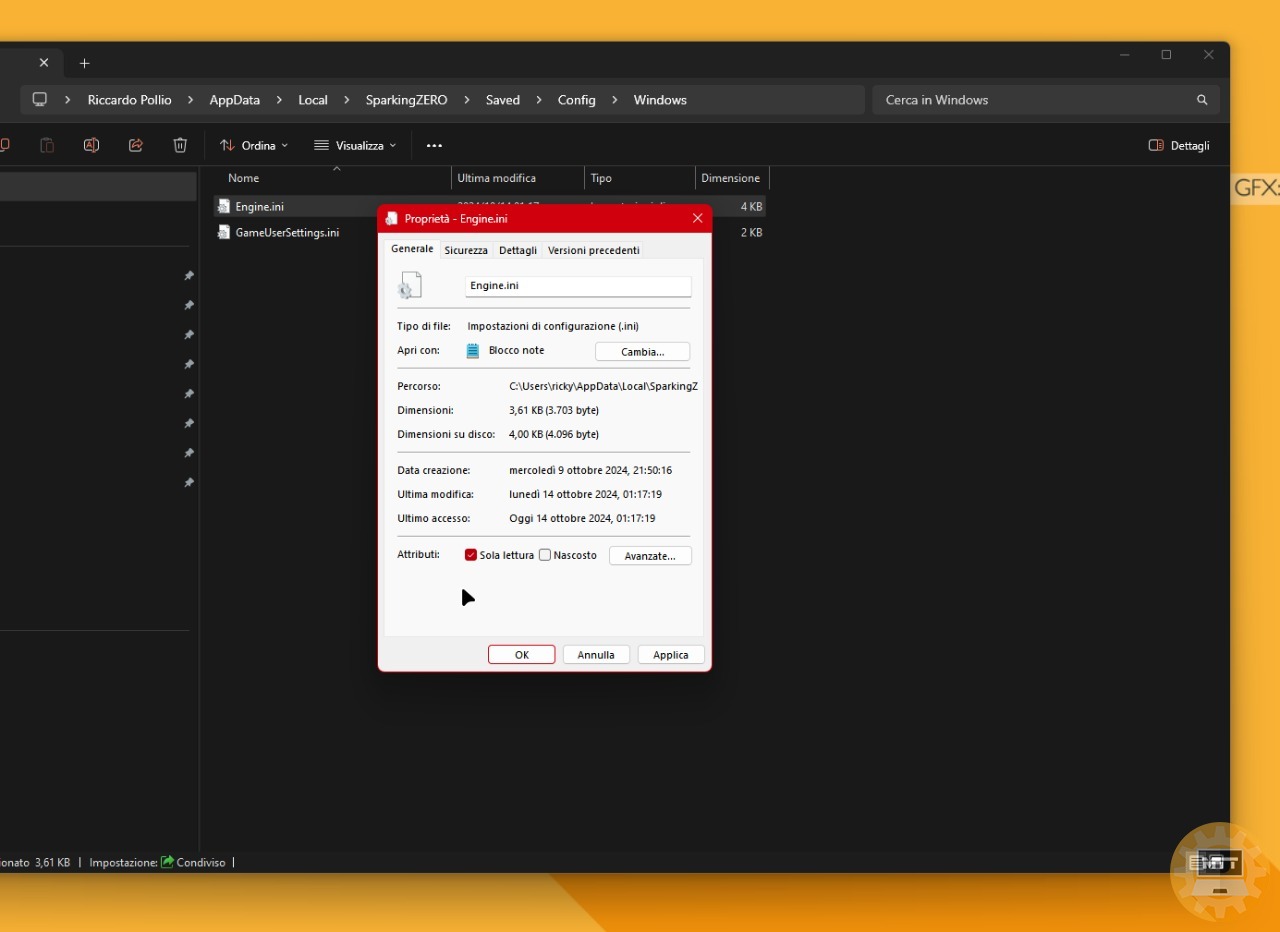Navigate to Local breadcrumb
Viewport: 1280px width, 932px height.
click(x=313, y=100)
